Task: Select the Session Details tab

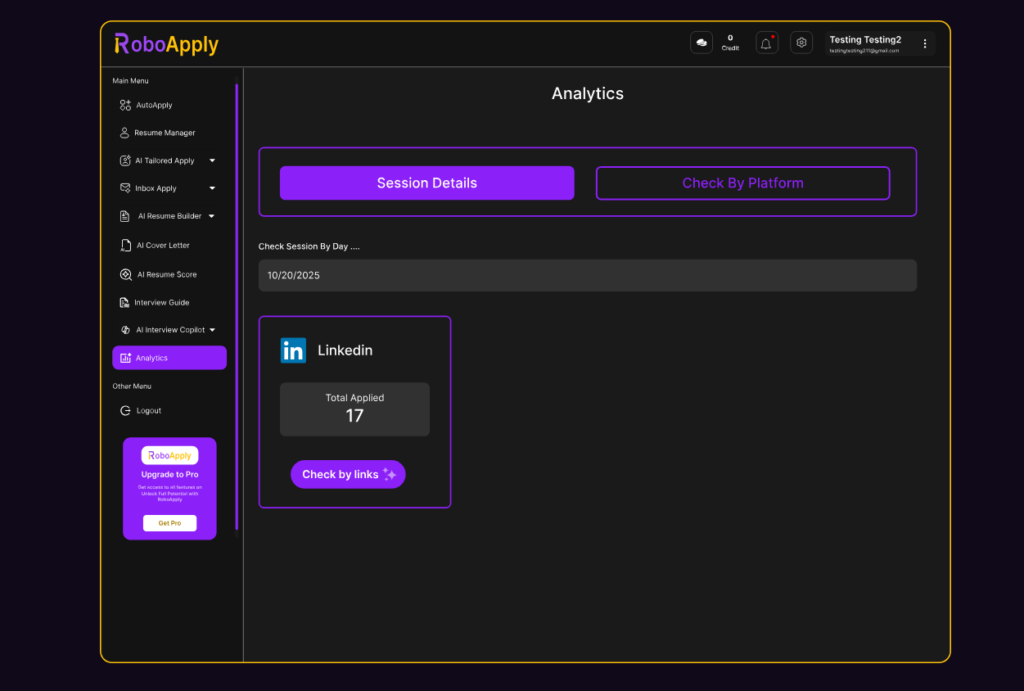Action: tap(427, 182)
